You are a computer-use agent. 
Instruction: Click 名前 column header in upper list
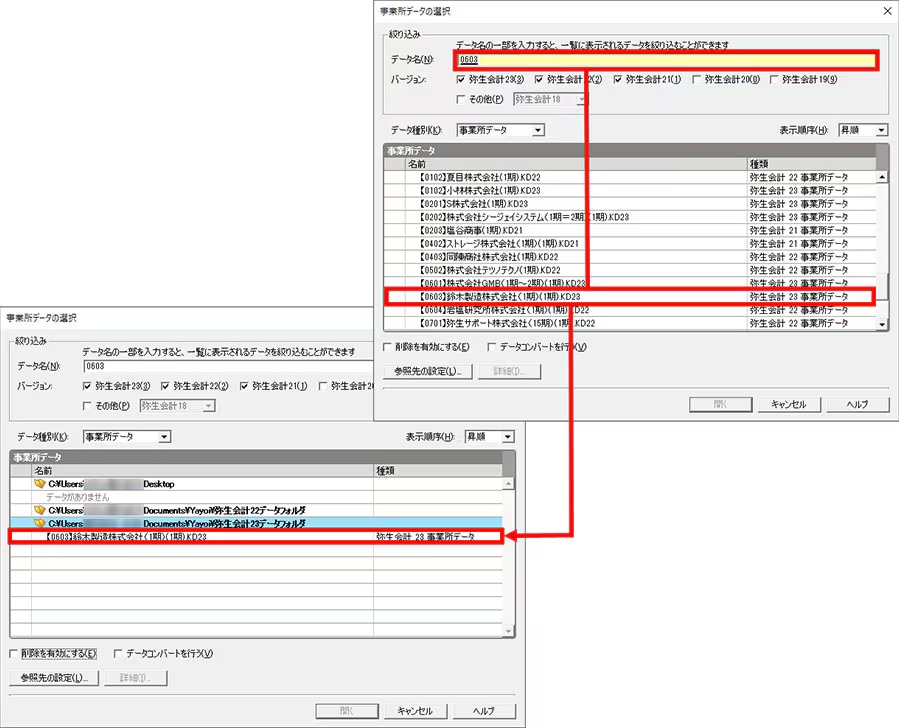[x=576, y=164]
